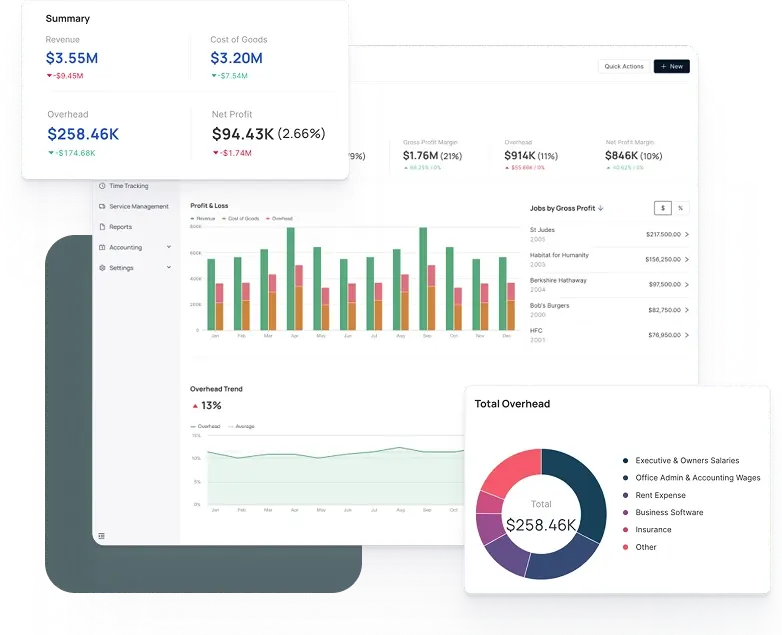Open Berkshire Hathaway job chevron
Image resolution: width=782 pixels, height=635 pixels.
(x=687, y=284)
